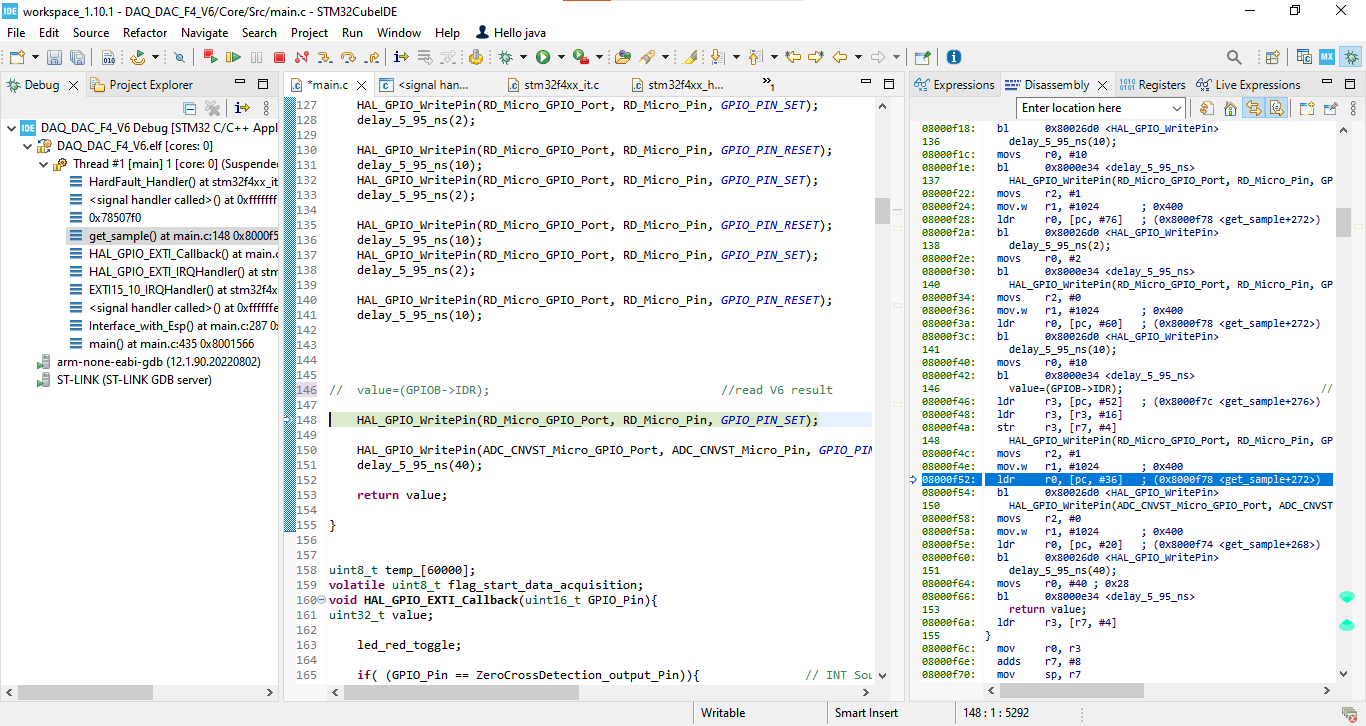Screen dimensions: 1366x726
Task: Click the Suspend (pause) icon
Action: coord(255,57)
